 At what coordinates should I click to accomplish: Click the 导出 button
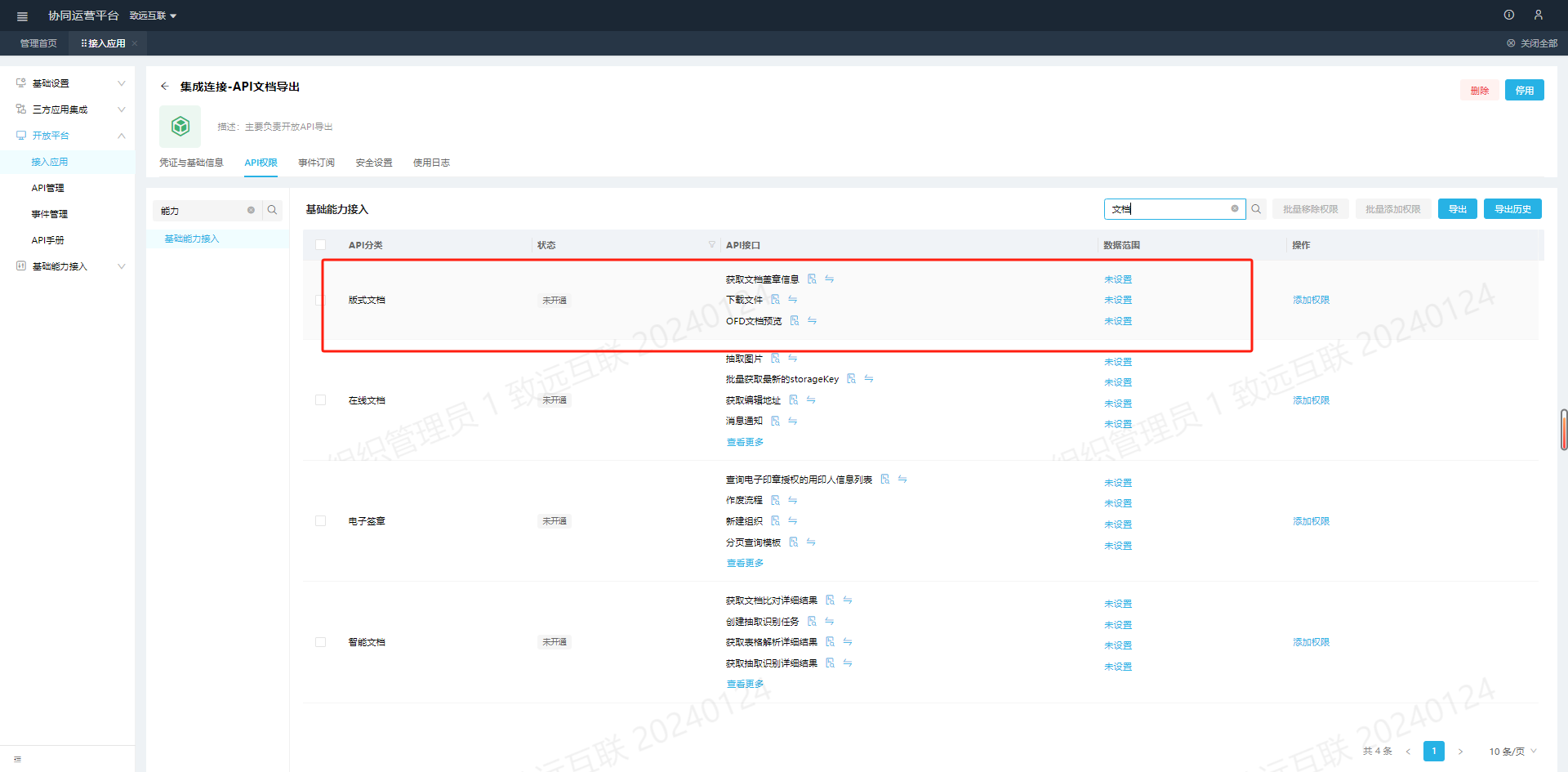point(1458,209)
